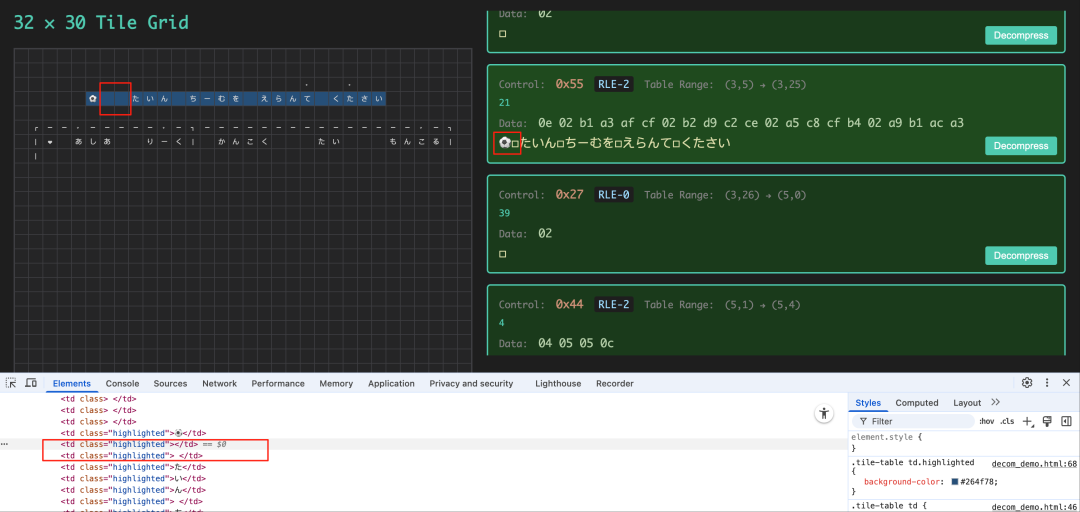Image resolution: width=1080 pixels, height=512 pixels.
Task: Switch to the Console tab
Action: (122, 383)
